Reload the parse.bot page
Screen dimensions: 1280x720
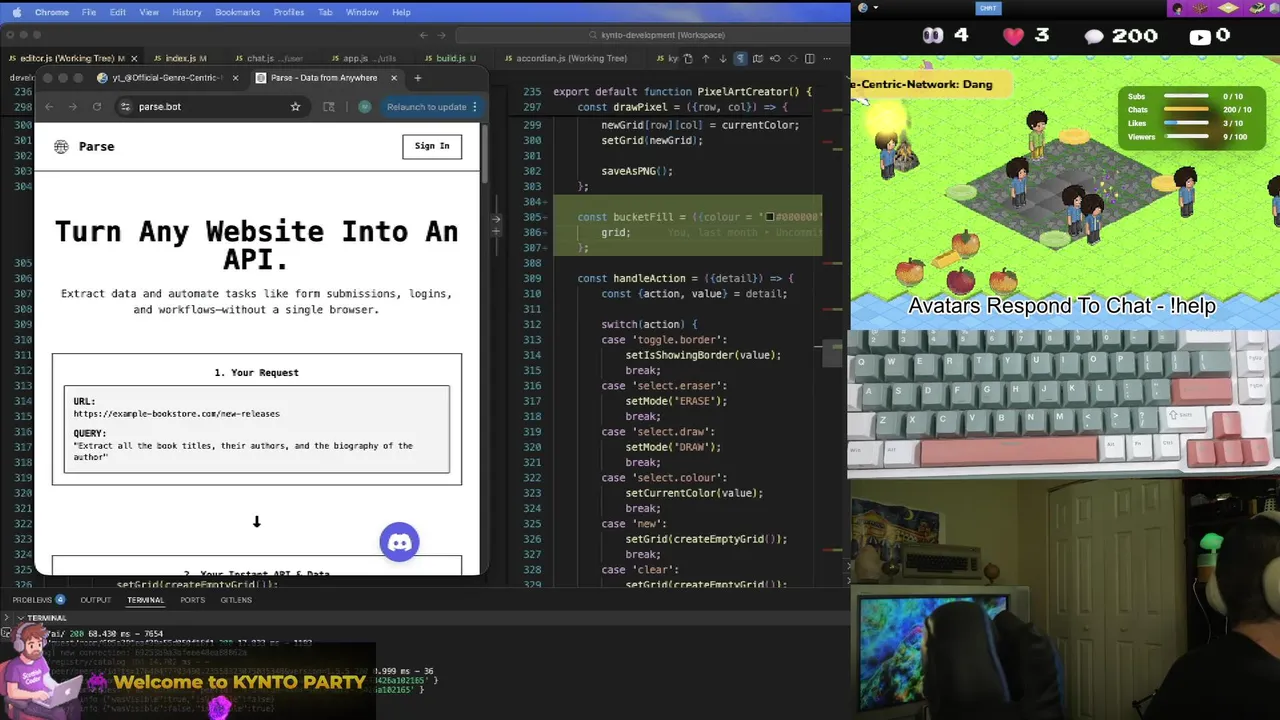[97, 107]
